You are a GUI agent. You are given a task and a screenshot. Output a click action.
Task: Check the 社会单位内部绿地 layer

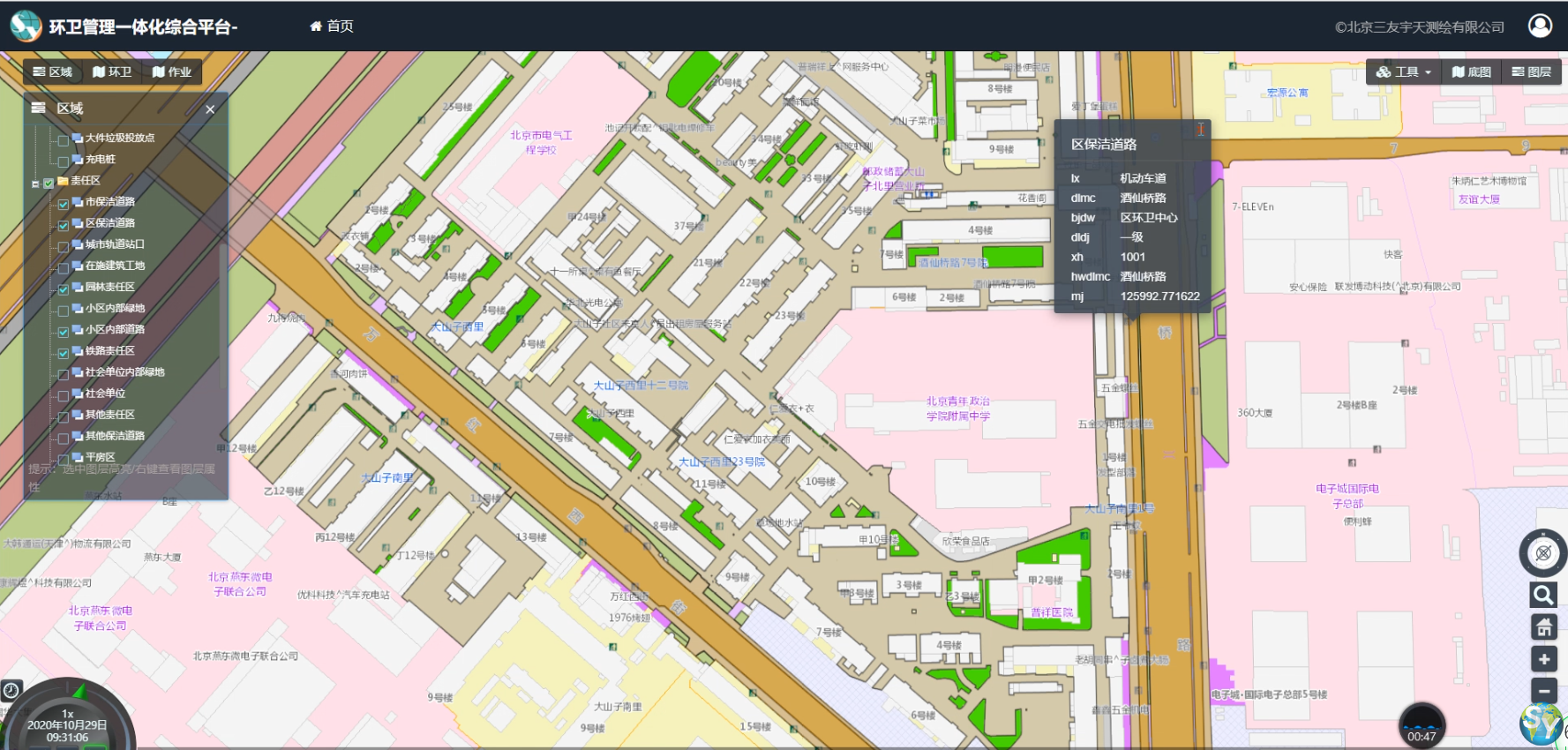(64, 374)
